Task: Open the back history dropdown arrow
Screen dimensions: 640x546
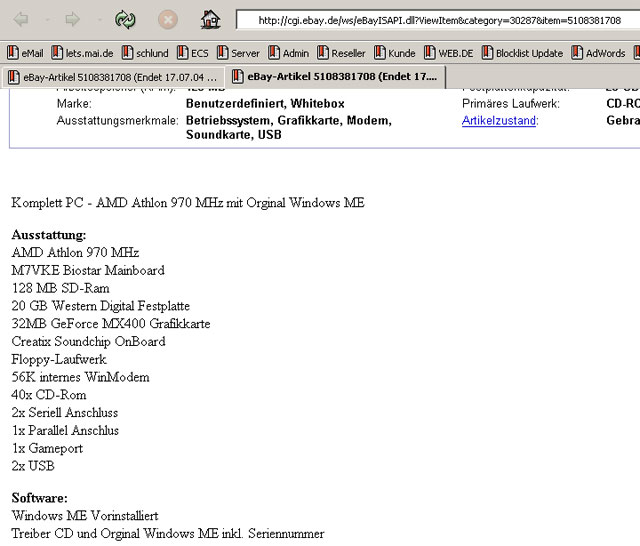Action: (47, 20)
